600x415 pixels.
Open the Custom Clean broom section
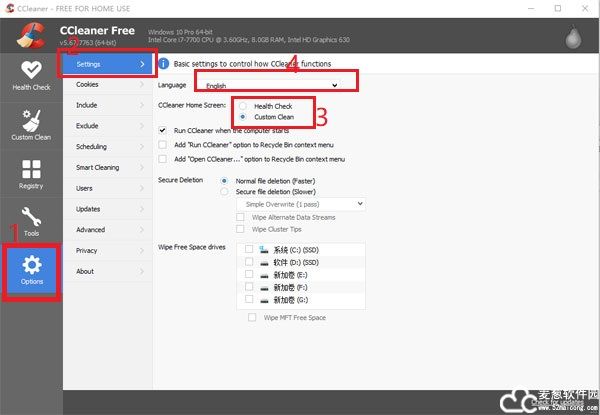point(31,125)
